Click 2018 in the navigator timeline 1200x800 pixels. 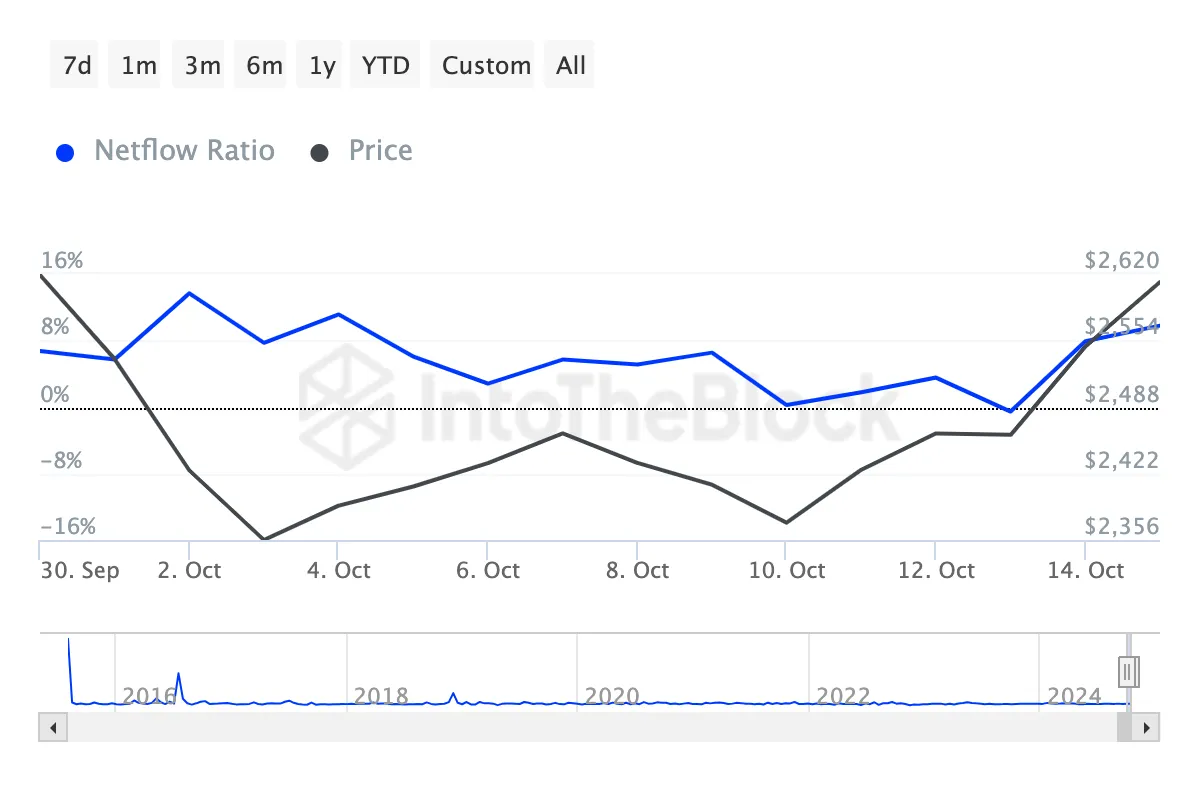coord(381,696)
